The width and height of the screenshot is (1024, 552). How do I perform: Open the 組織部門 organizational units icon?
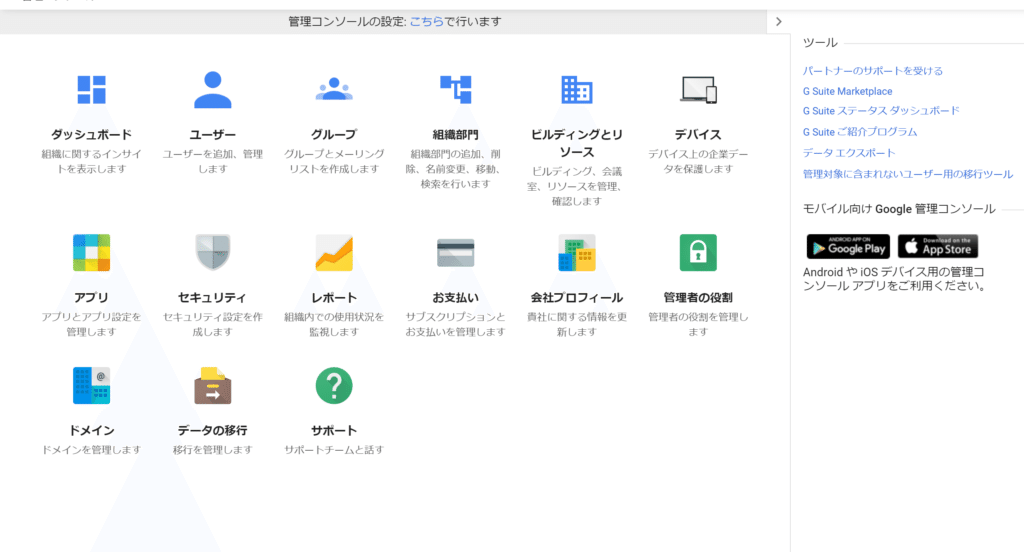[x=455, y=89]
